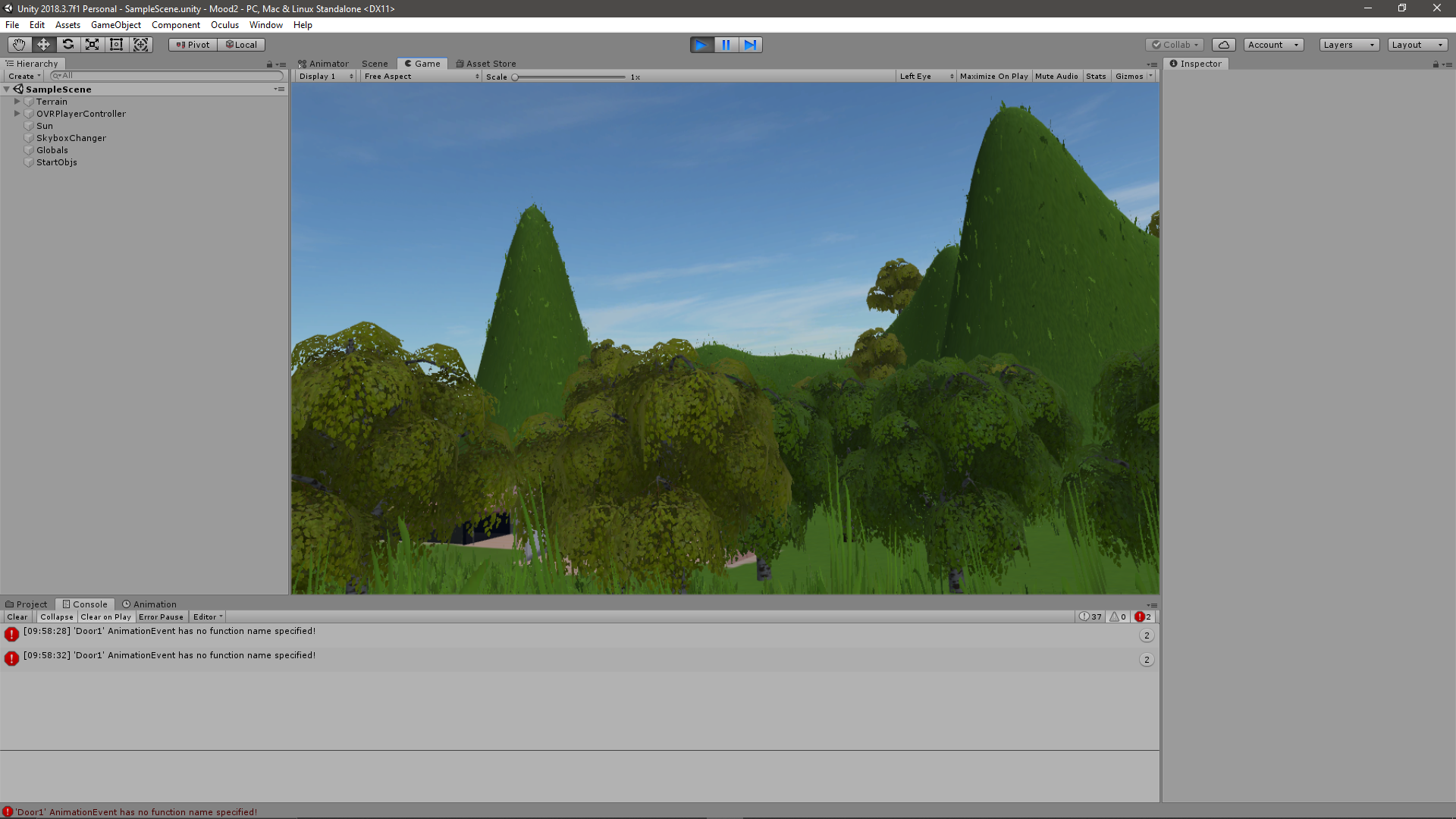The height and width of the screenshot is (819, 1456).
Task: Open the Layers dropdown
Action: tap(1348, 45)
